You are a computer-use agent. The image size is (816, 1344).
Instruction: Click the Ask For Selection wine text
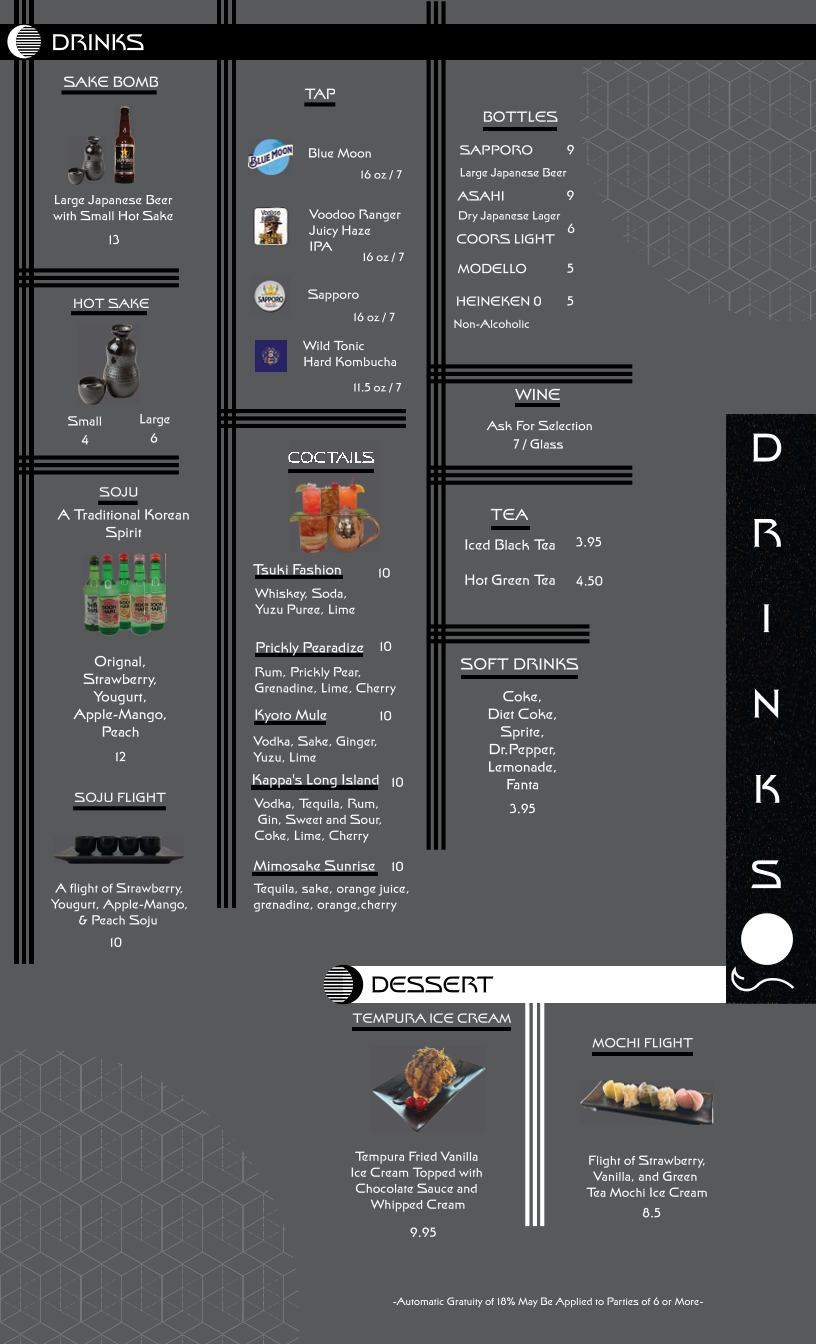click(x=539, y=426)
